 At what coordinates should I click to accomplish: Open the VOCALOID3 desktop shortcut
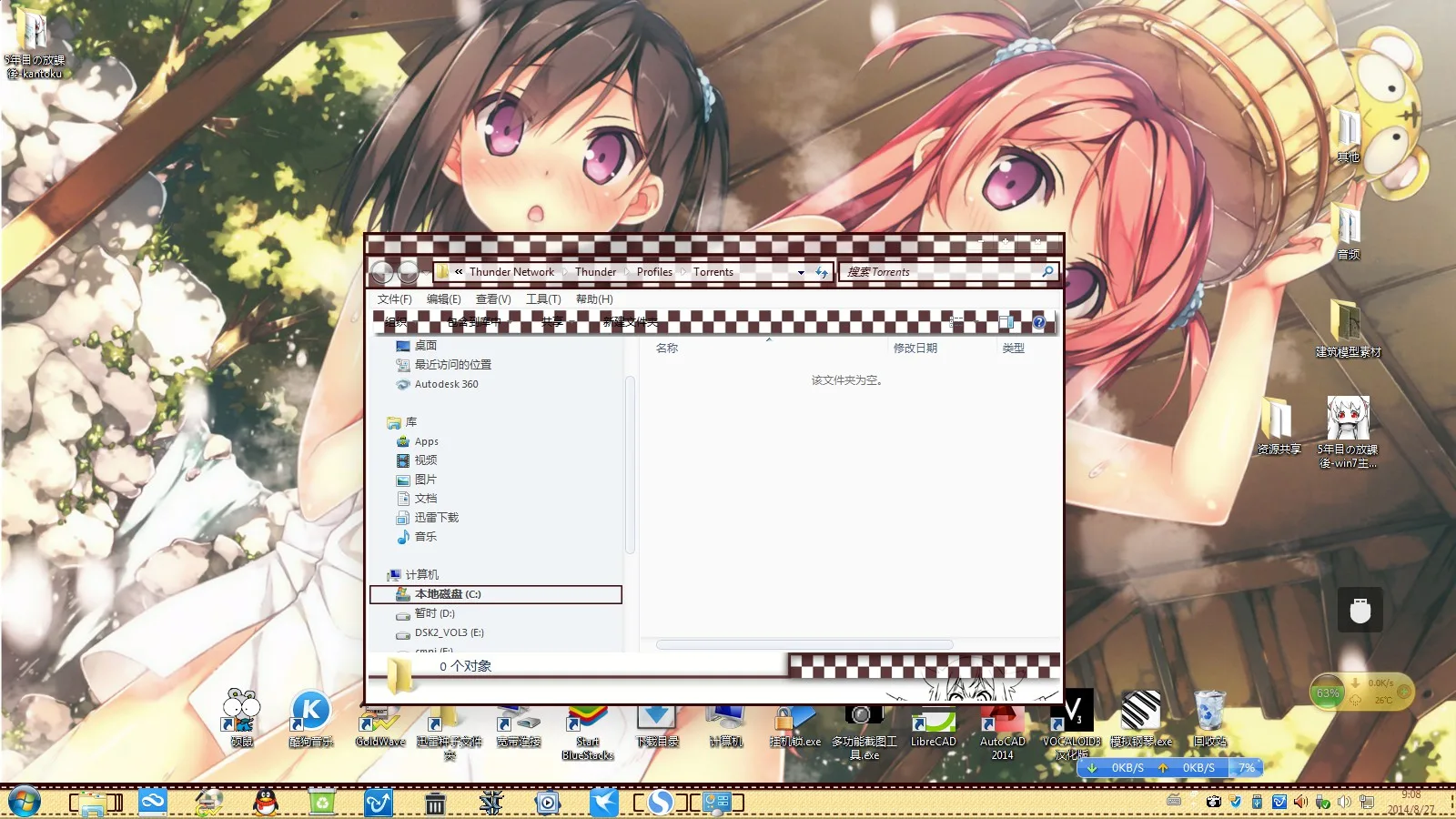tap(1072, 725)
